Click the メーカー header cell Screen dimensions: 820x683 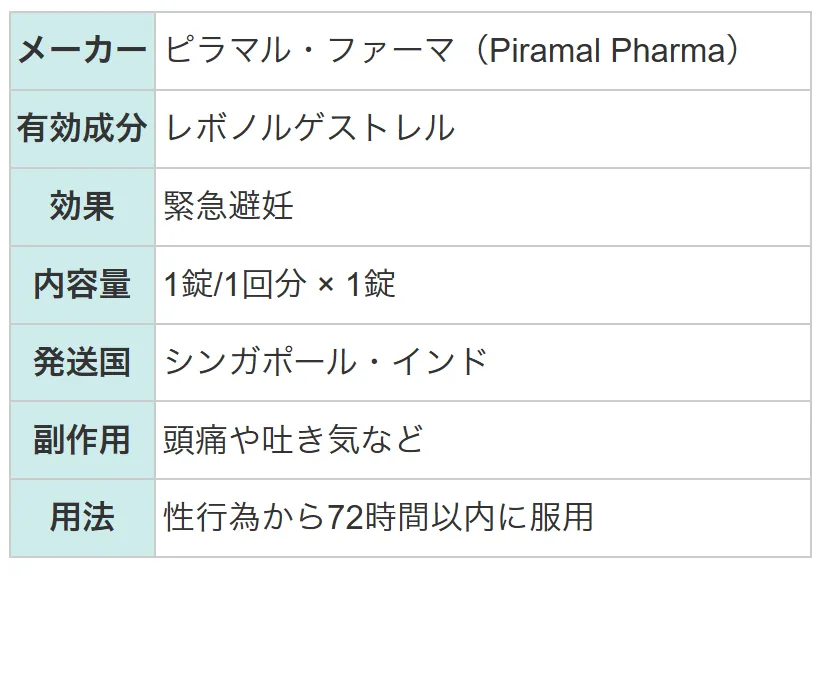click(x=83, y=51)
